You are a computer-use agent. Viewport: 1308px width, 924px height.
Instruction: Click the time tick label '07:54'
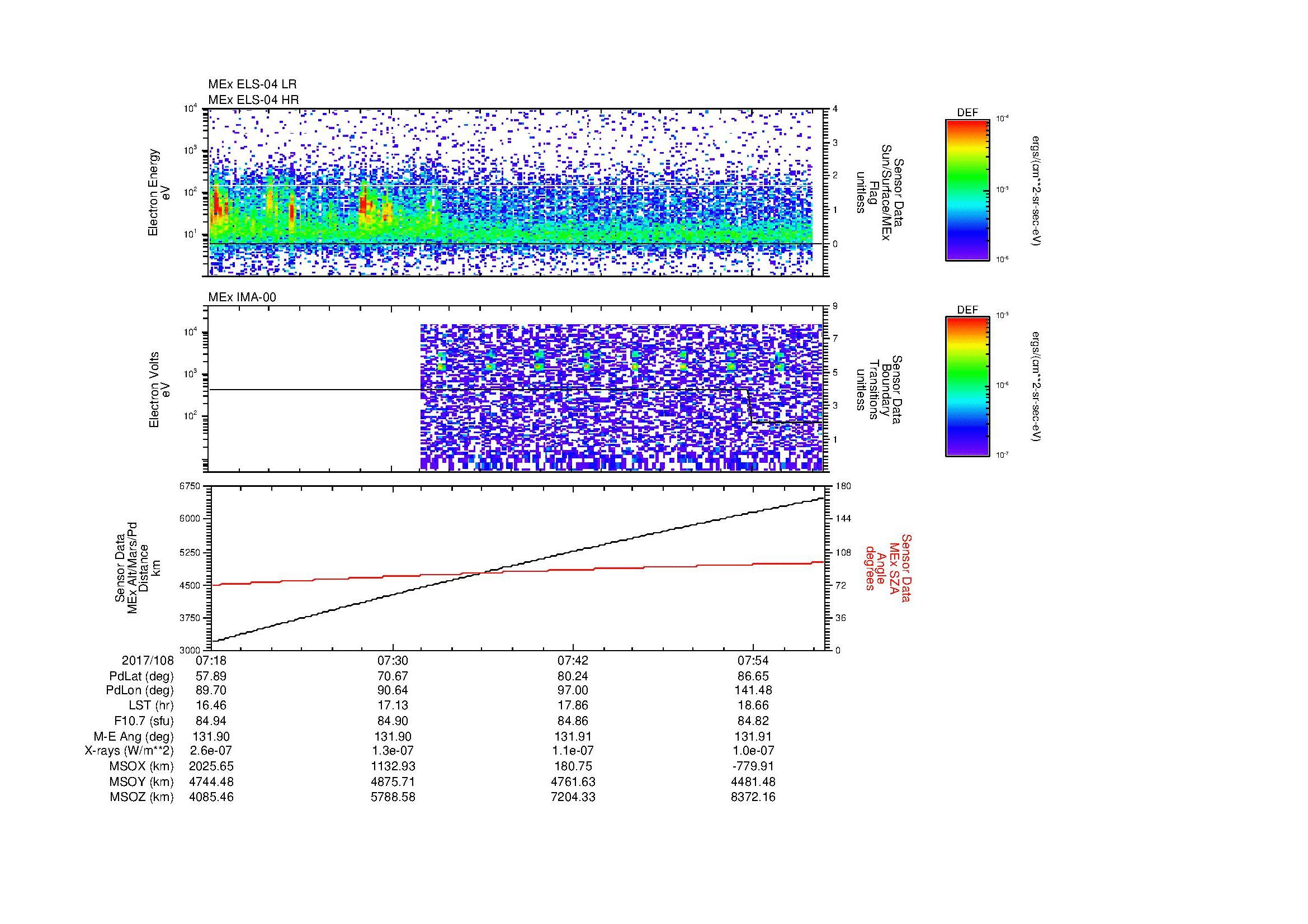(x=753, y=660)
